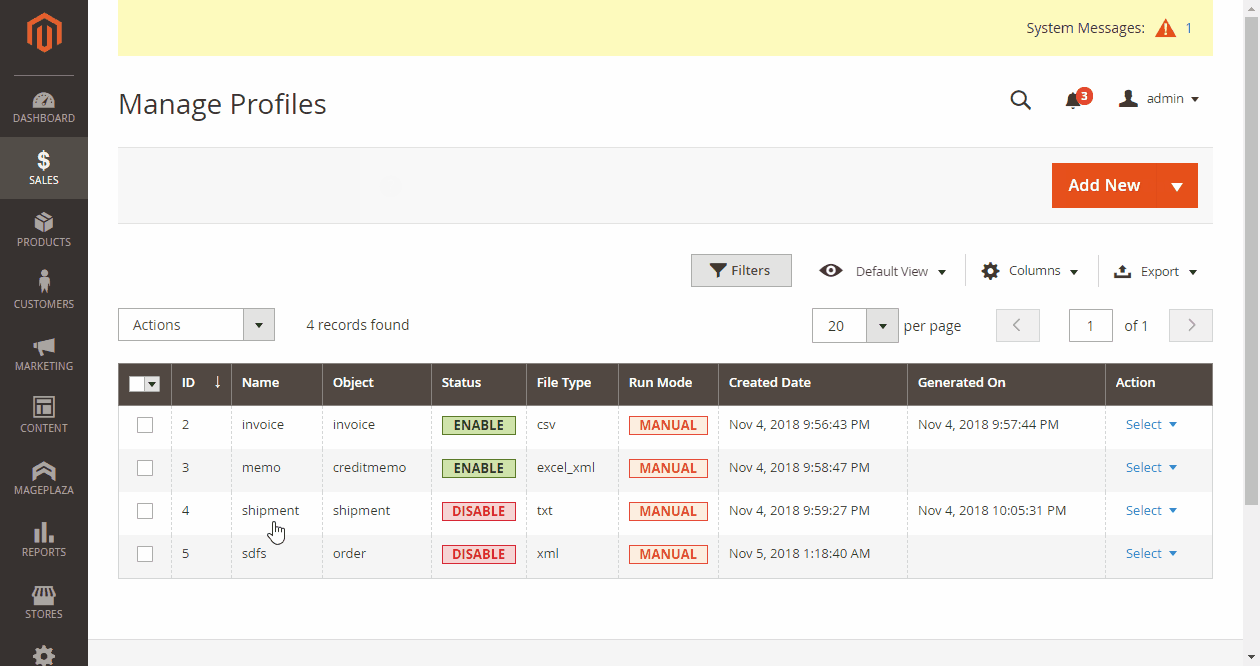Click the Magento logo
Image resolution: width=1260 pixels, height=666 pixels.
(x=44, y=33)
